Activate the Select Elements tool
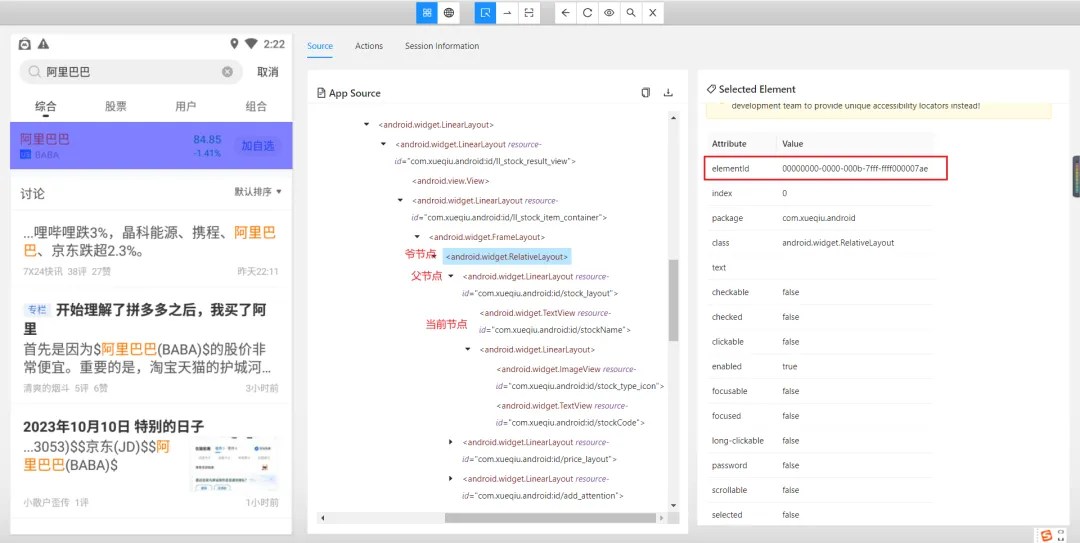 pos(486,12)
